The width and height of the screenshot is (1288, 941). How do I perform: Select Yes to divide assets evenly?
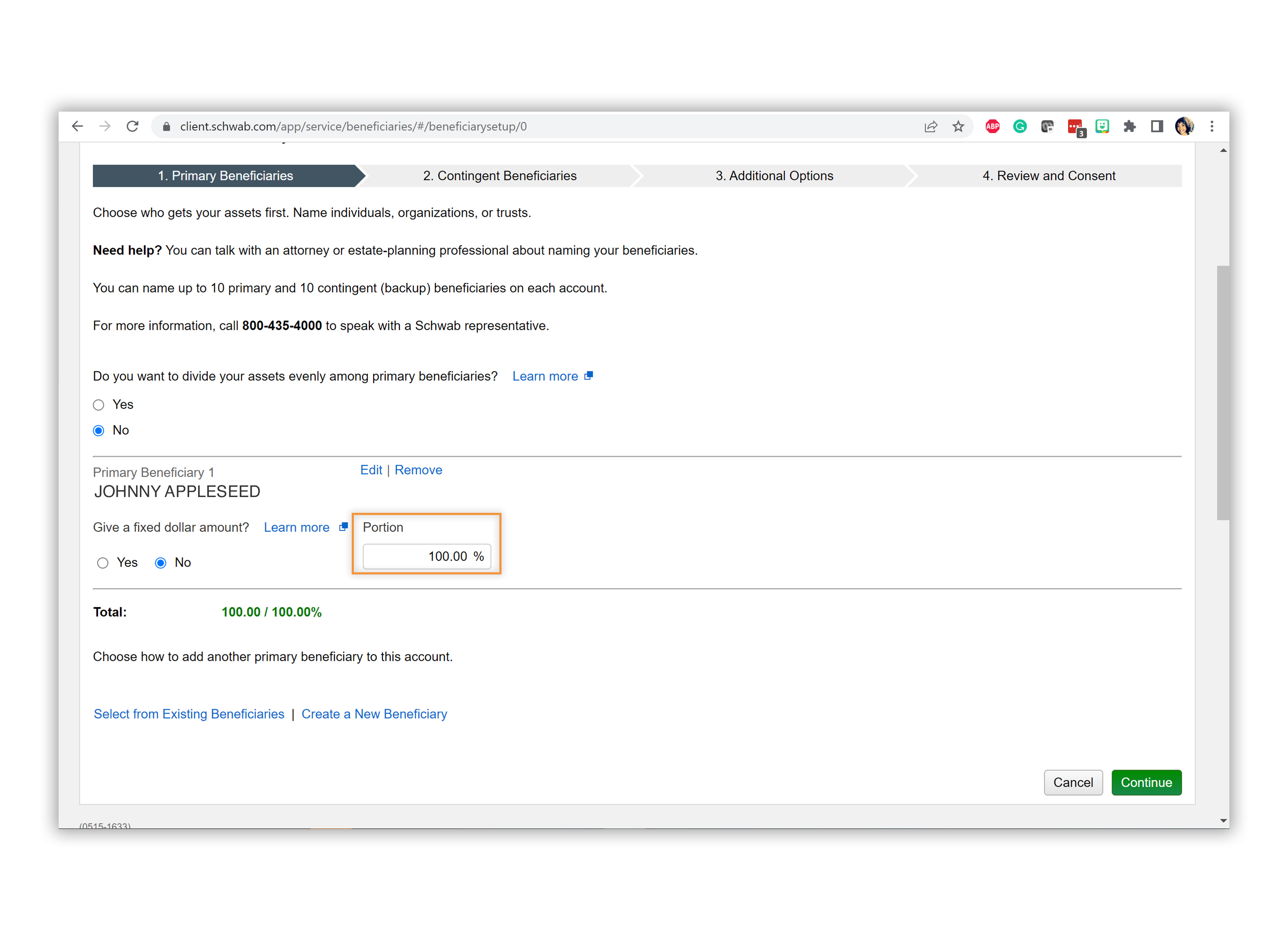pyautogui.click(x=98, y=405)
